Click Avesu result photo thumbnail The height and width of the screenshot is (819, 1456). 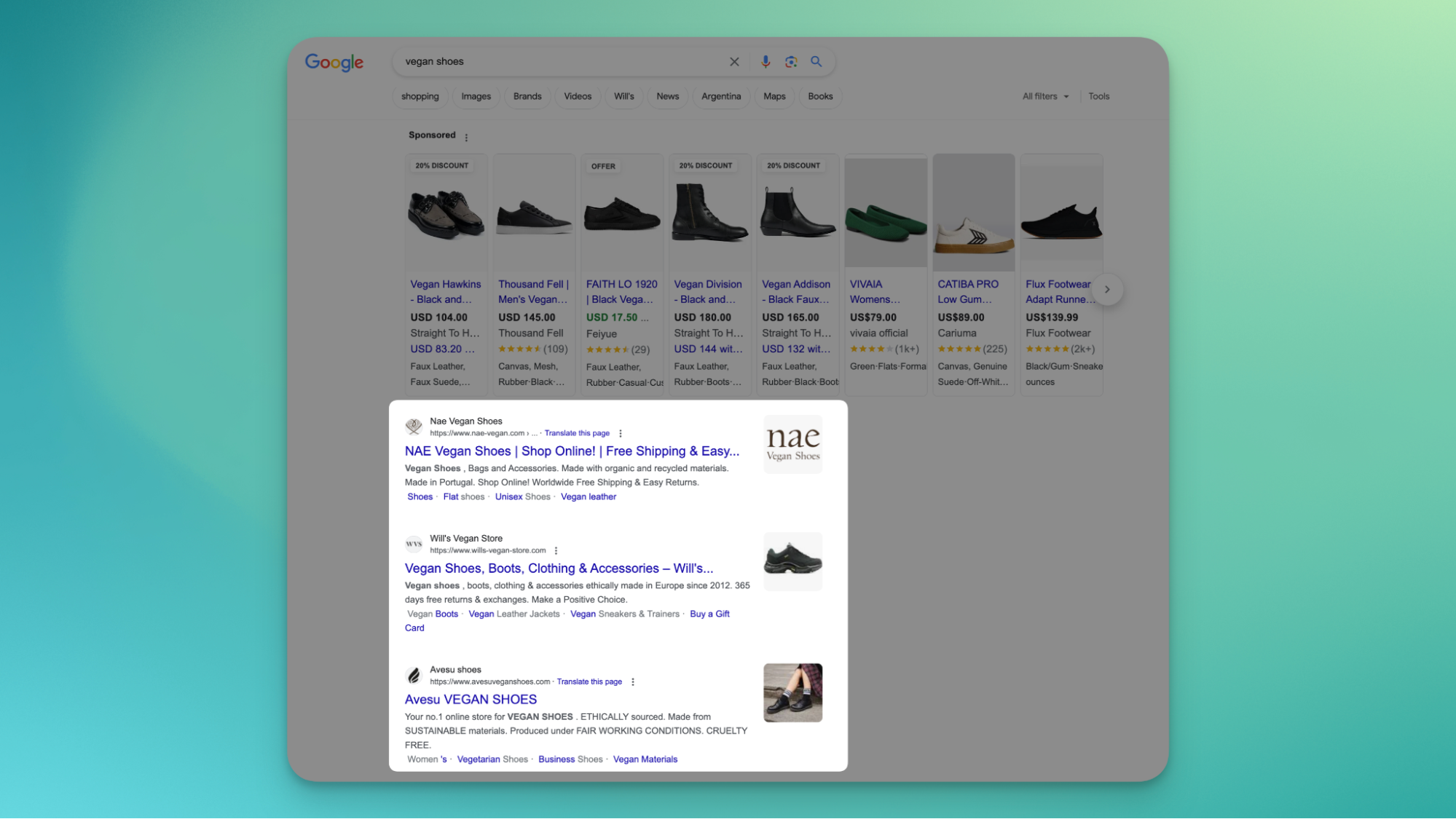click(792, 693)
